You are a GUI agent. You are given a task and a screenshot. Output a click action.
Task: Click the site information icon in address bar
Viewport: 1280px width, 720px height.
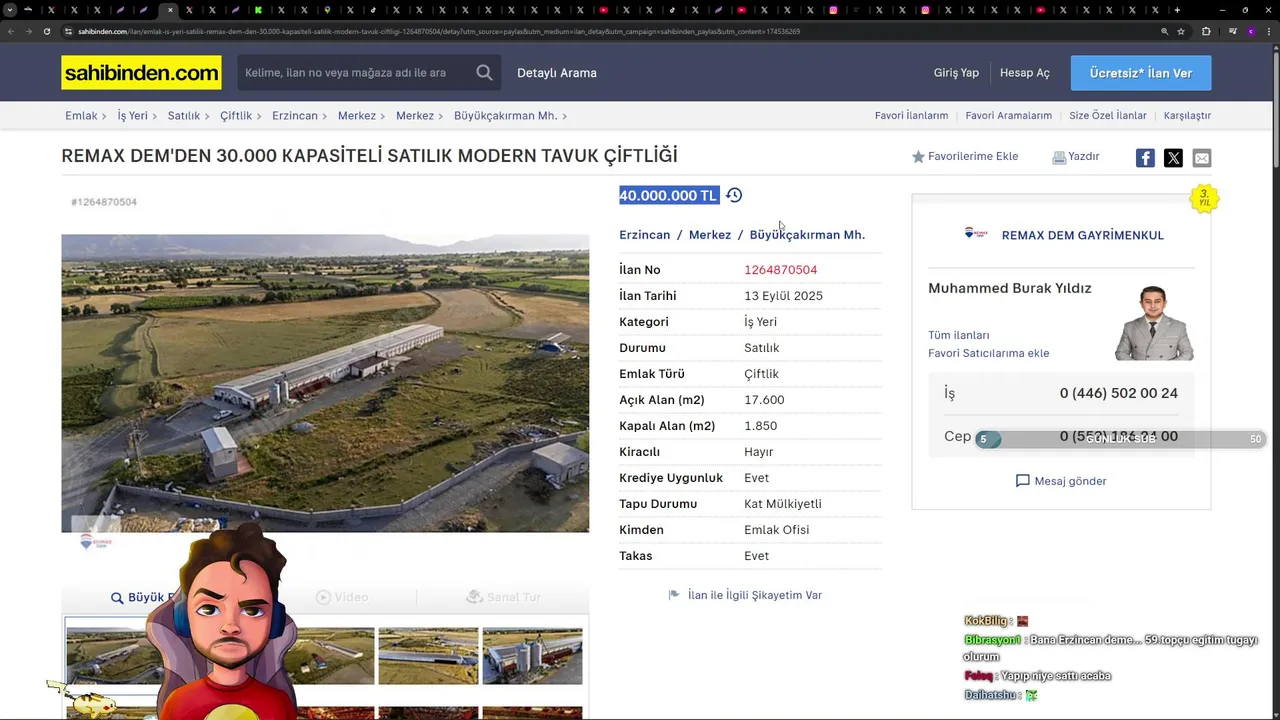tap(68, 31)
